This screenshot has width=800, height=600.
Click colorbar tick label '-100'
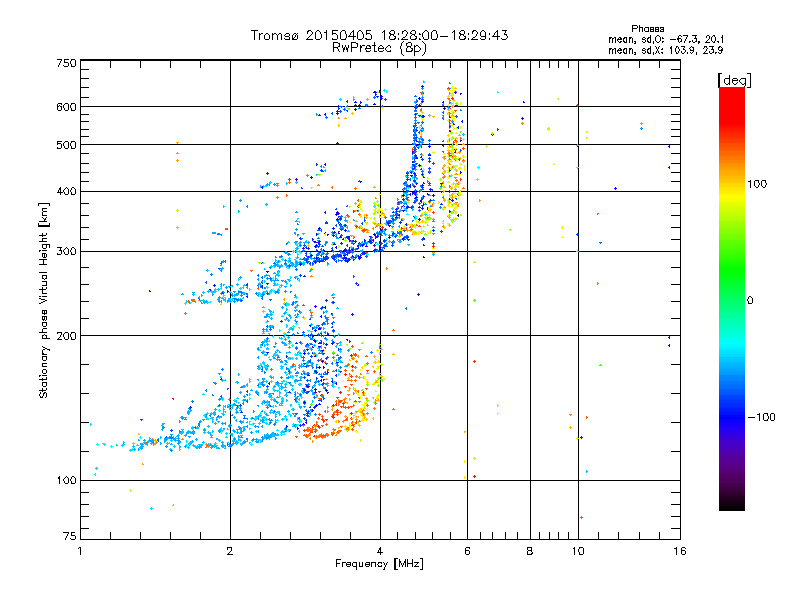coord(761,417)
